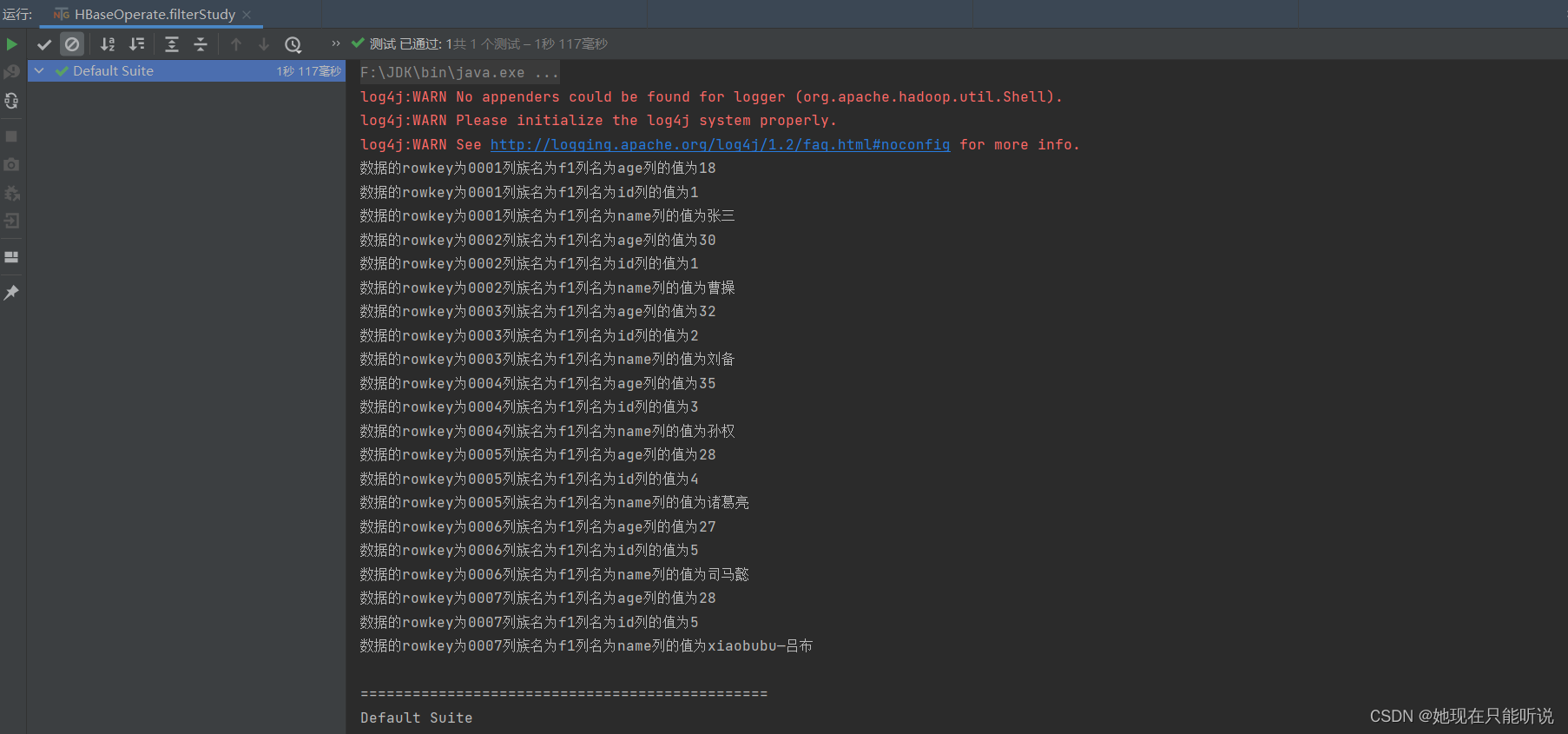Screen dimensions: 1568x734
Task: Sort tests by duration
Action: pos(137,44)
